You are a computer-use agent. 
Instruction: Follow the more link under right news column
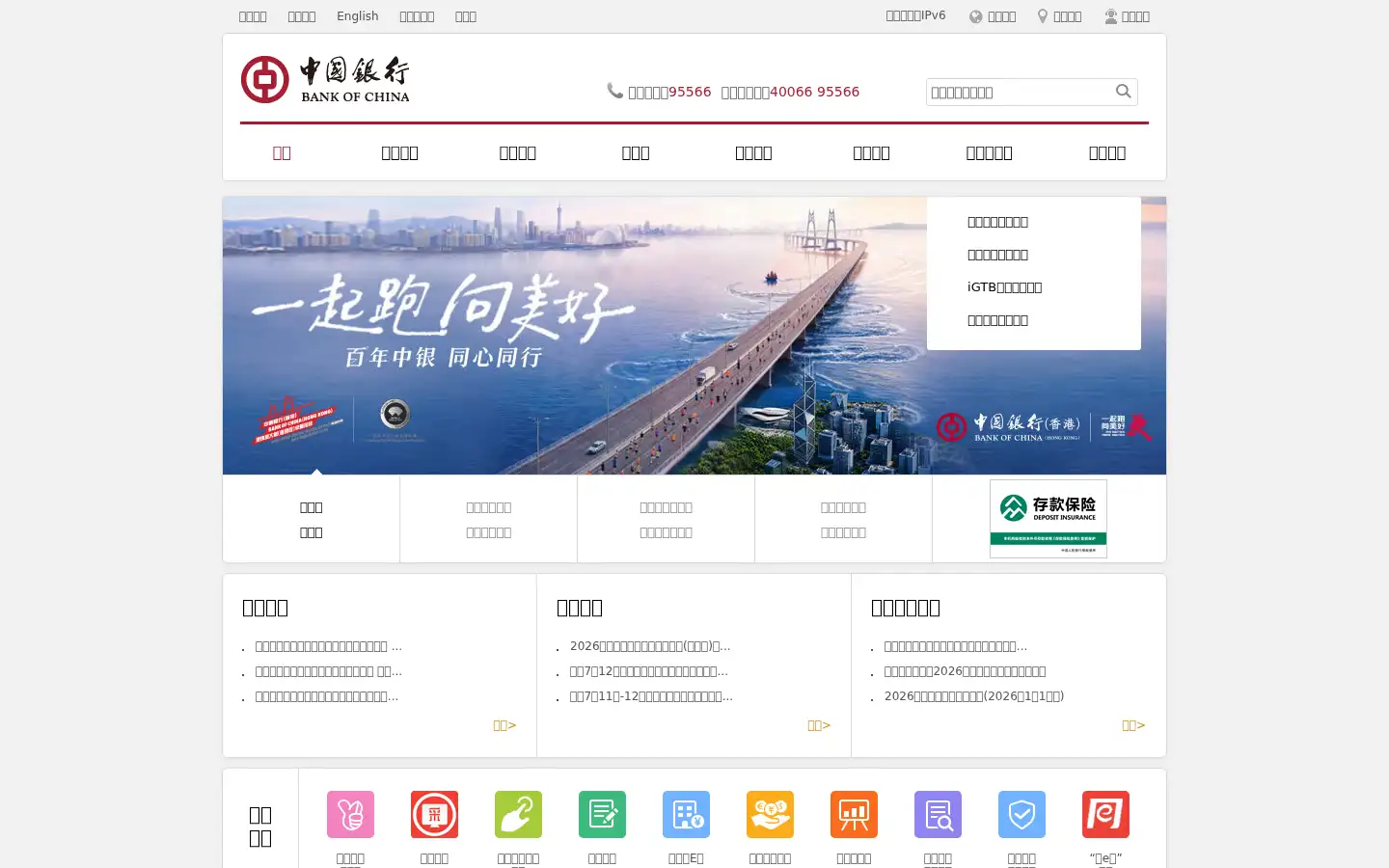(1133, 725)
